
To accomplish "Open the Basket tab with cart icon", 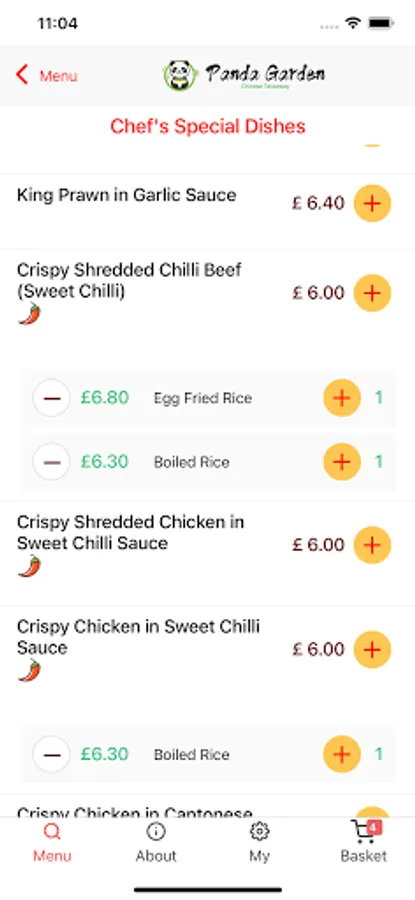I will [363, 841].
